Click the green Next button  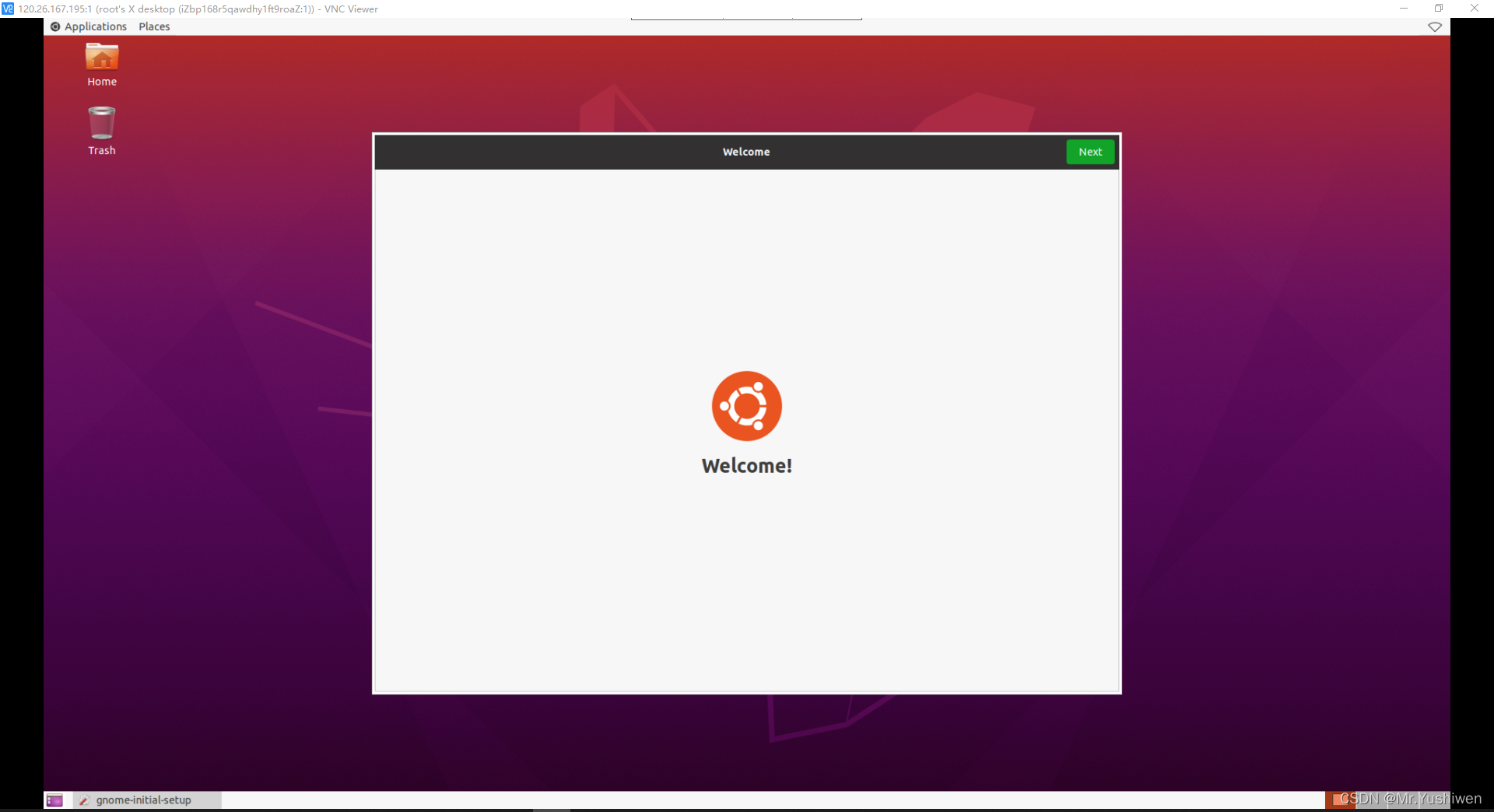1090,152
